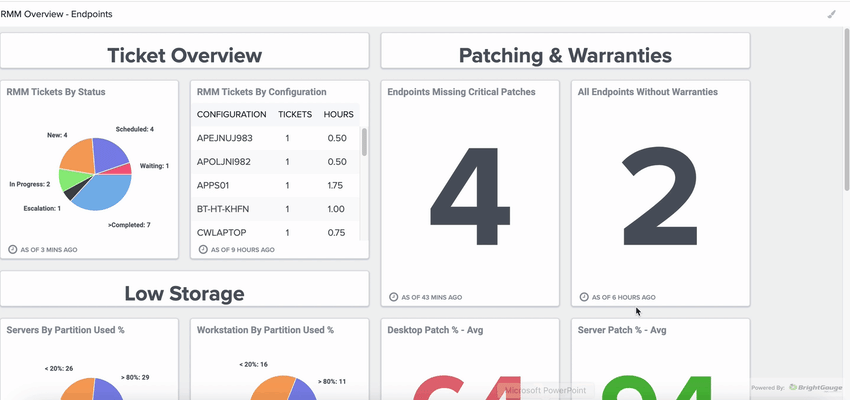Click the Low Storage header
850x400 pixels.
click(x=184, y=293)
